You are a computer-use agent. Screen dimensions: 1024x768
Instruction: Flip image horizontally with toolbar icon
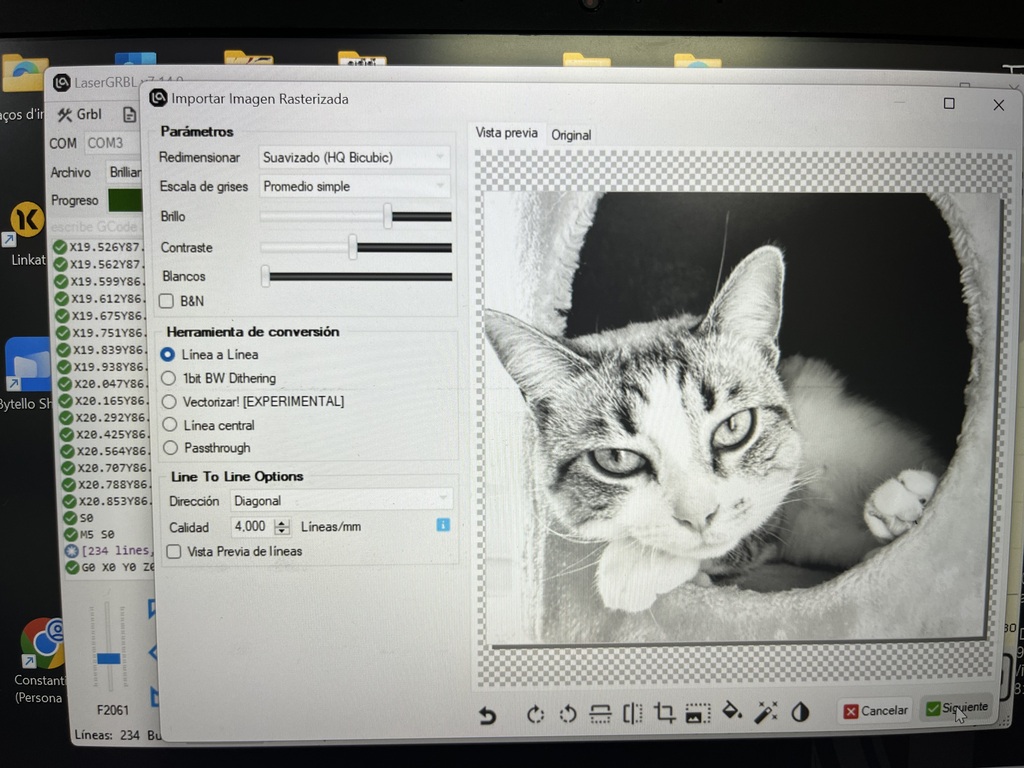tap(632, 713)
